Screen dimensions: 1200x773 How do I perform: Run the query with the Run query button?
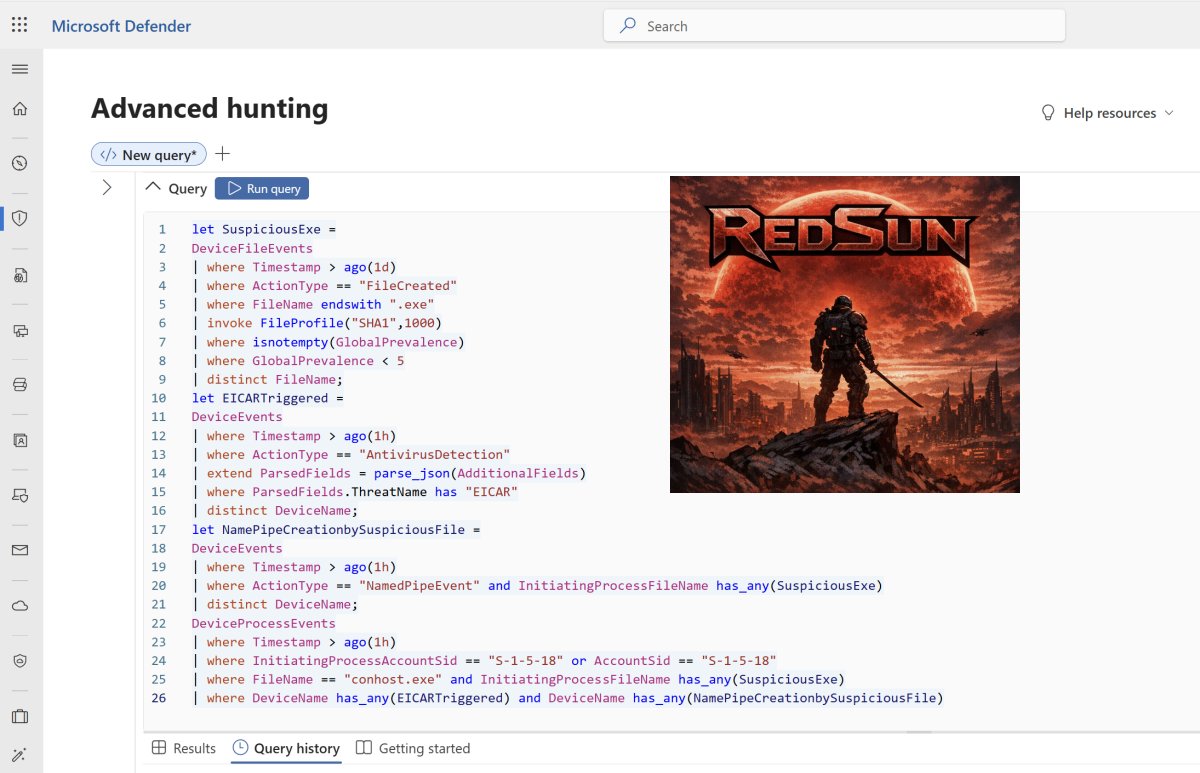(x=261, y=188)
